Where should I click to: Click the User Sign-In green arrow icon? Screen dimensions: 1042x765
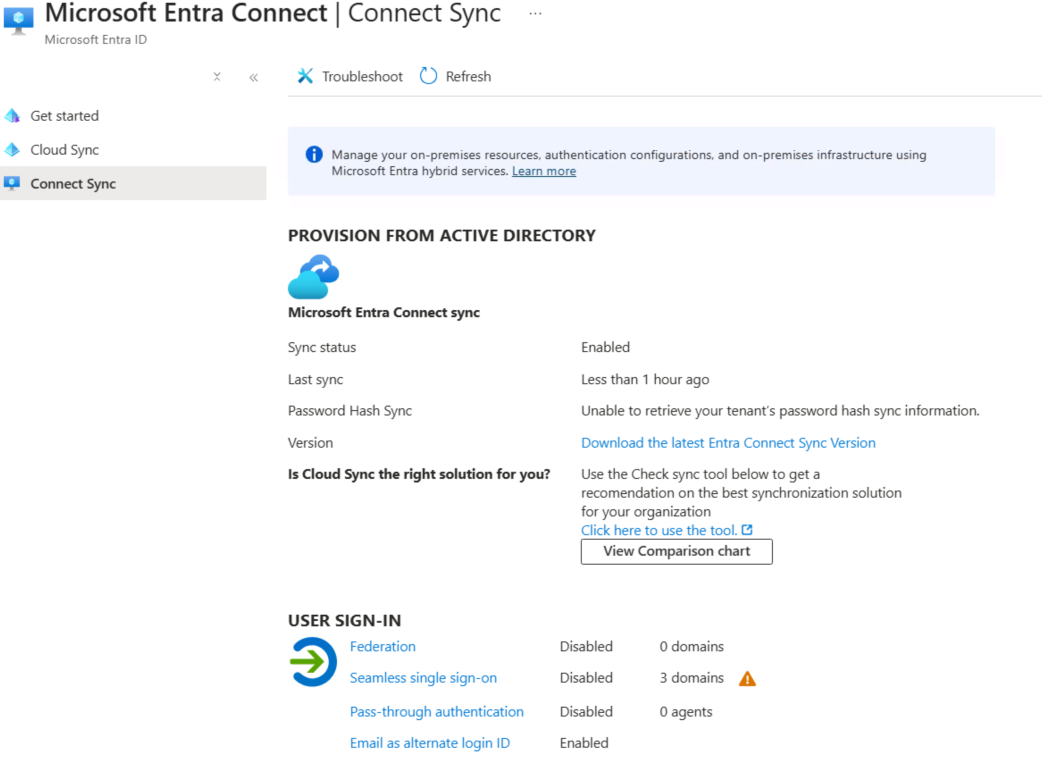pyautogui.click(x=313, y=661)
